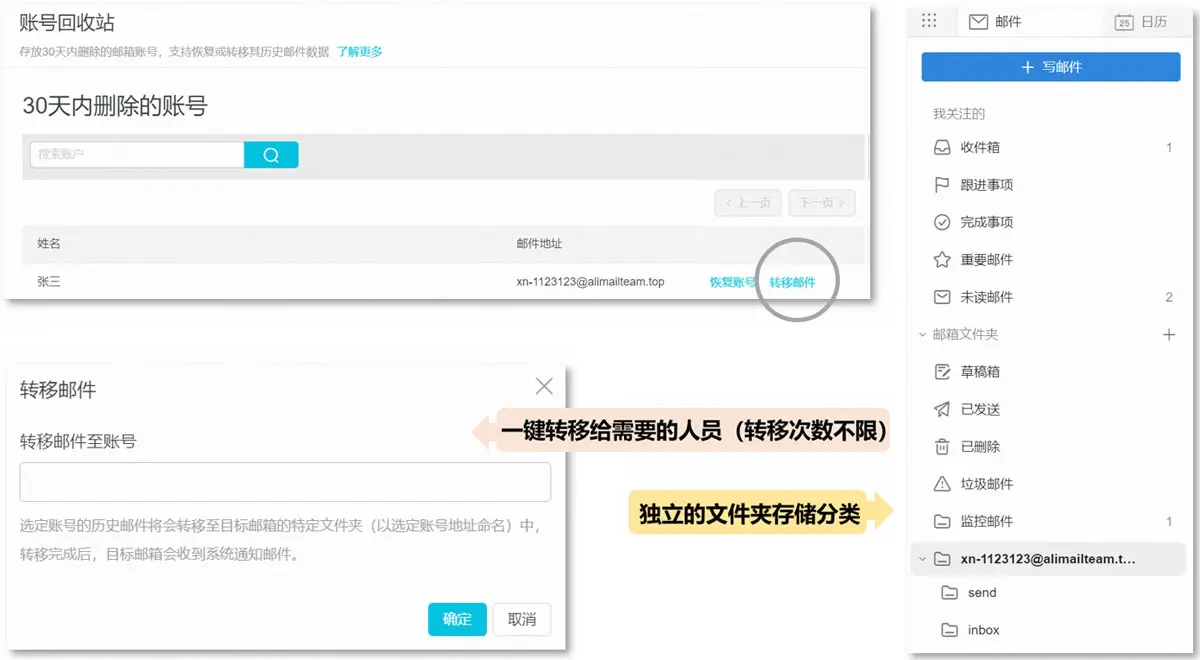The width and height of the screenshot is (1200, 660).
Task: Collapse the xn-1123123@alimailteam folder tree
Action: [x=922, y=559]
